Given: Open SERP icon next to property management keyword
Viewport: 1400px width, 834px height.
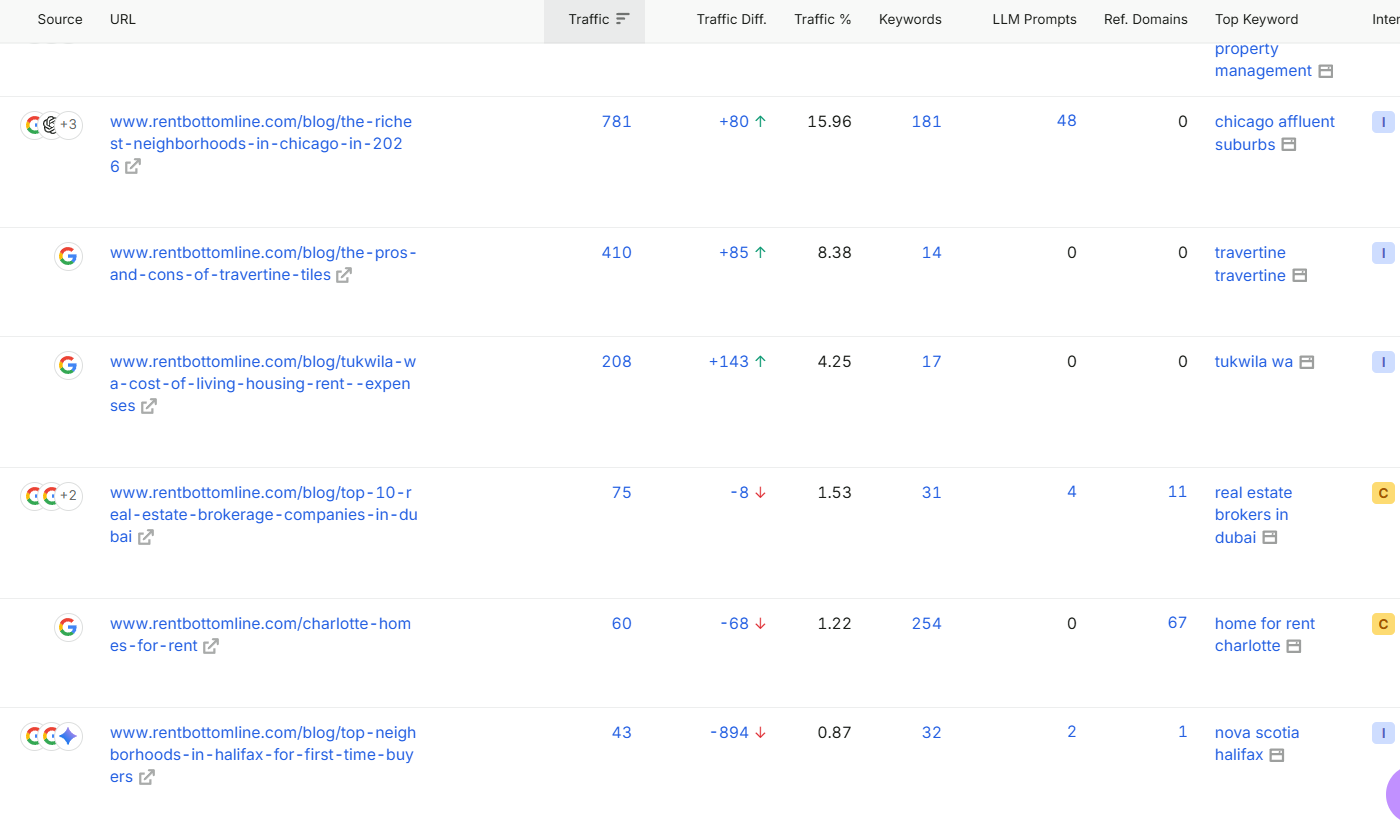Looking at the screenshot, I should [1326, 71].
